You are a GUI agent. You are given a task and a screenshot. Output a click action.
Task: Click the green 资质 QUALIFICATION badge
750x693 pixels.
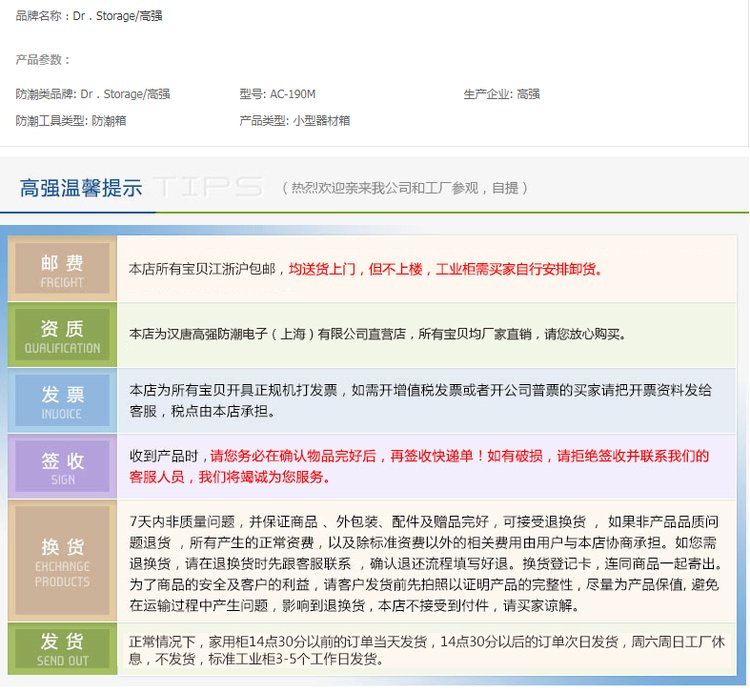62,336
